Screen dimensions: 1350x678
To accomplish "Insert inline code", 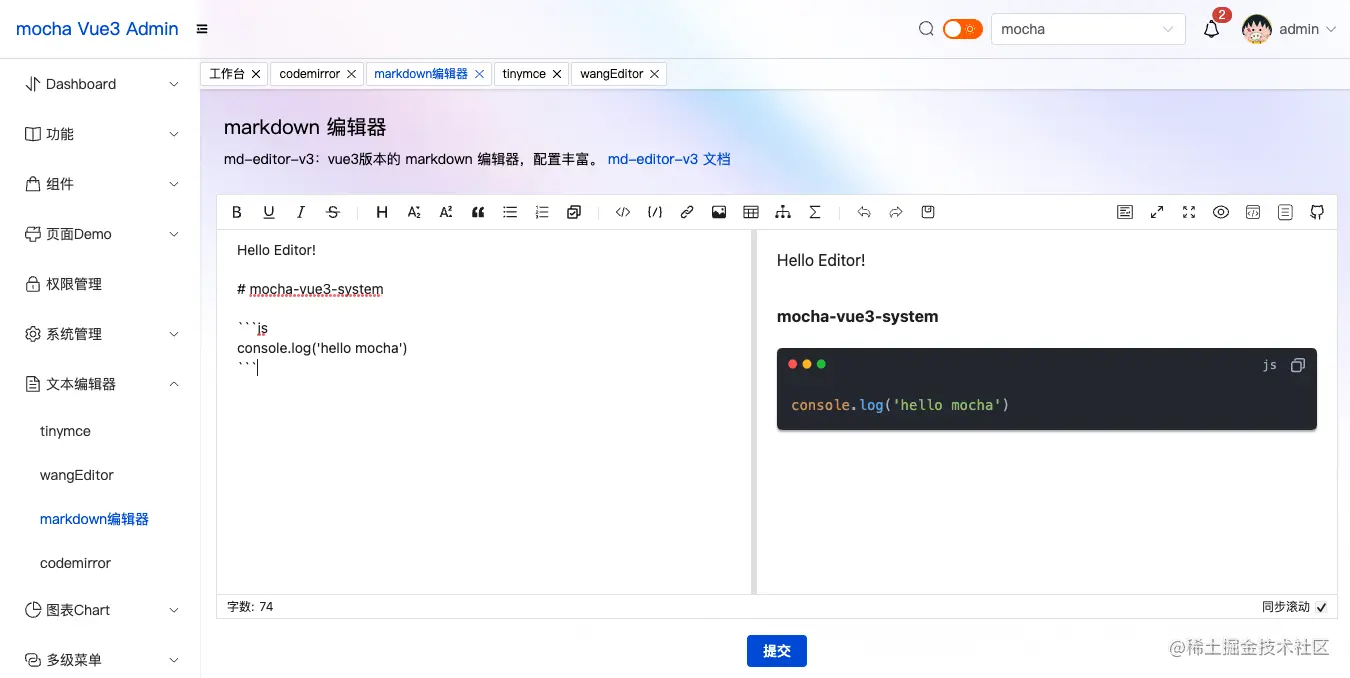I will tap(623, 212).
